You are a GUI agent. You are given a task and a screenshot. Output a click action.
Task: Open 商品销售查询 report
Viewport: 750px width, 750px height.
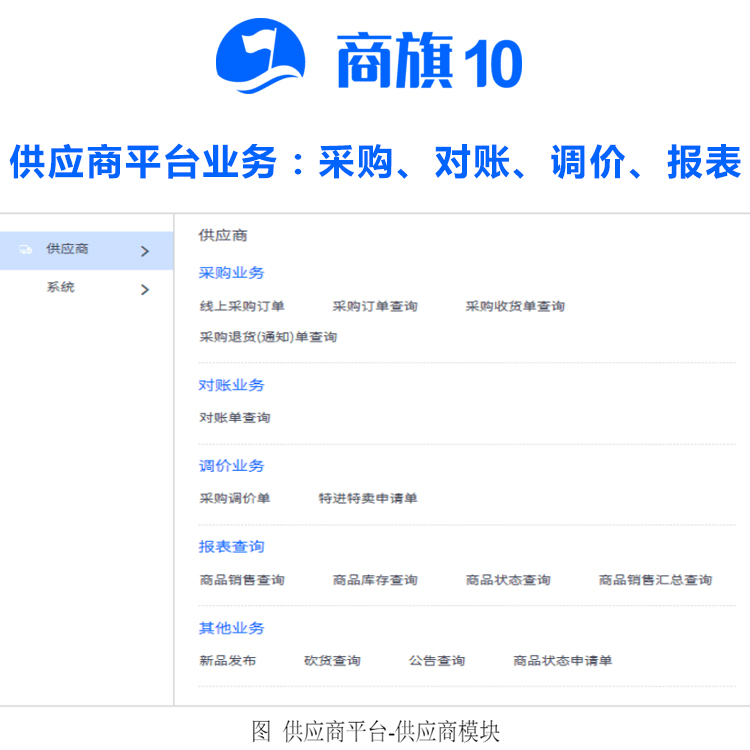(x=242, y=580)
